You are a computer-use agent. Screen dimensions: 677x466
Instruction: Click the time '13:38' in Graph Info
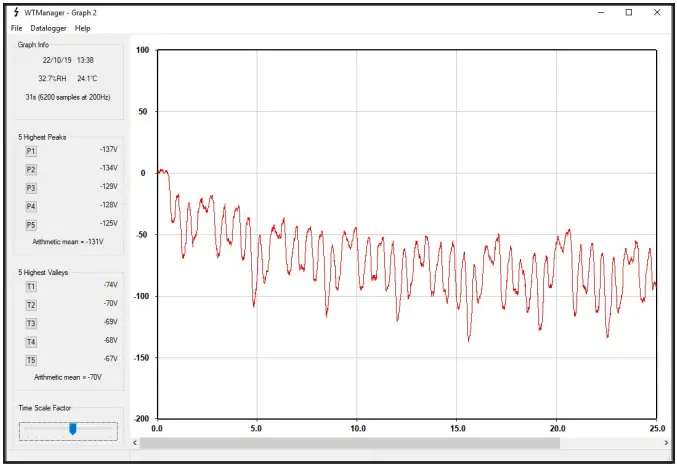coord(85,60)
